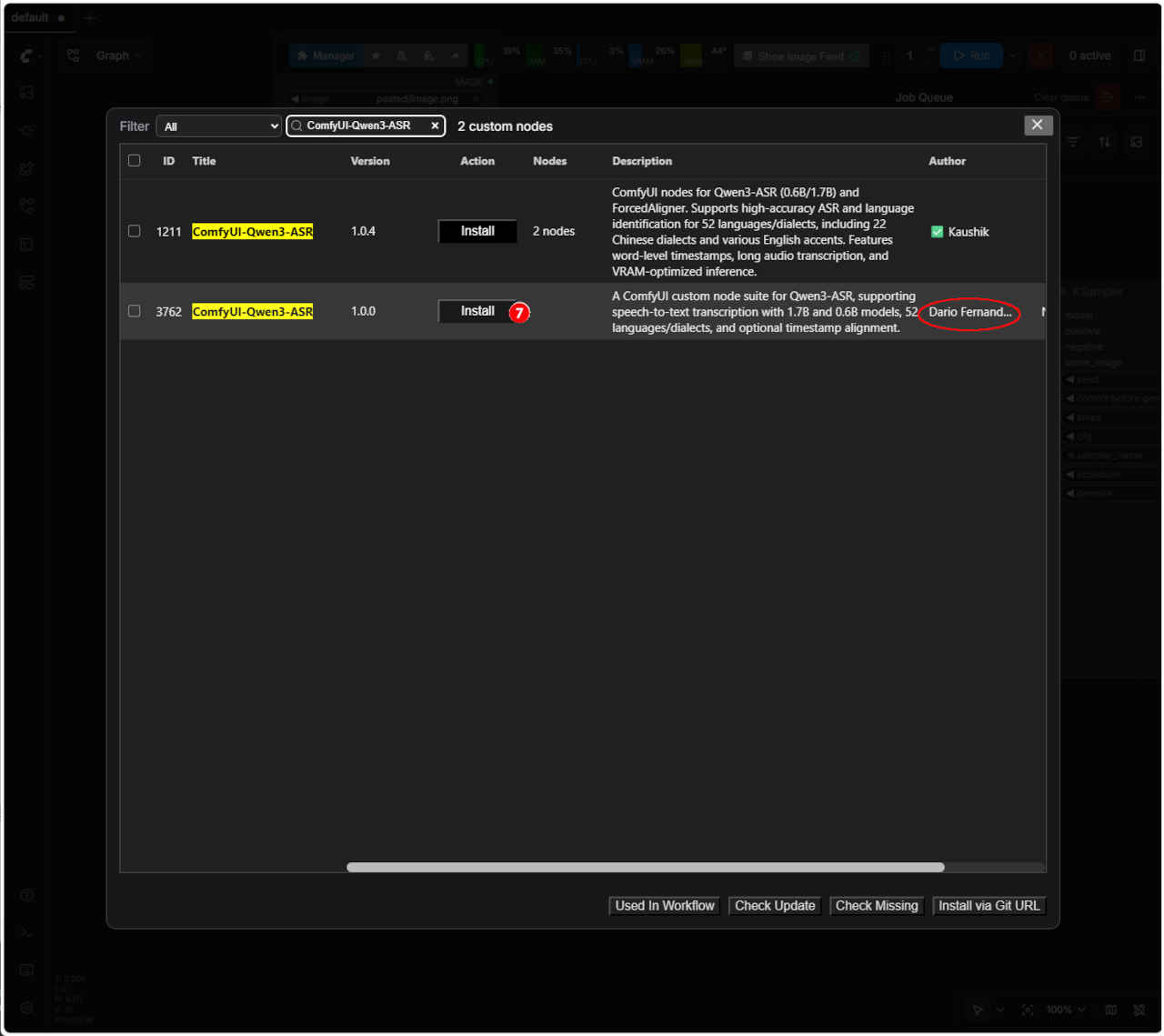Expand the chevron beside the select mode cursor

coord(1000,1010)
